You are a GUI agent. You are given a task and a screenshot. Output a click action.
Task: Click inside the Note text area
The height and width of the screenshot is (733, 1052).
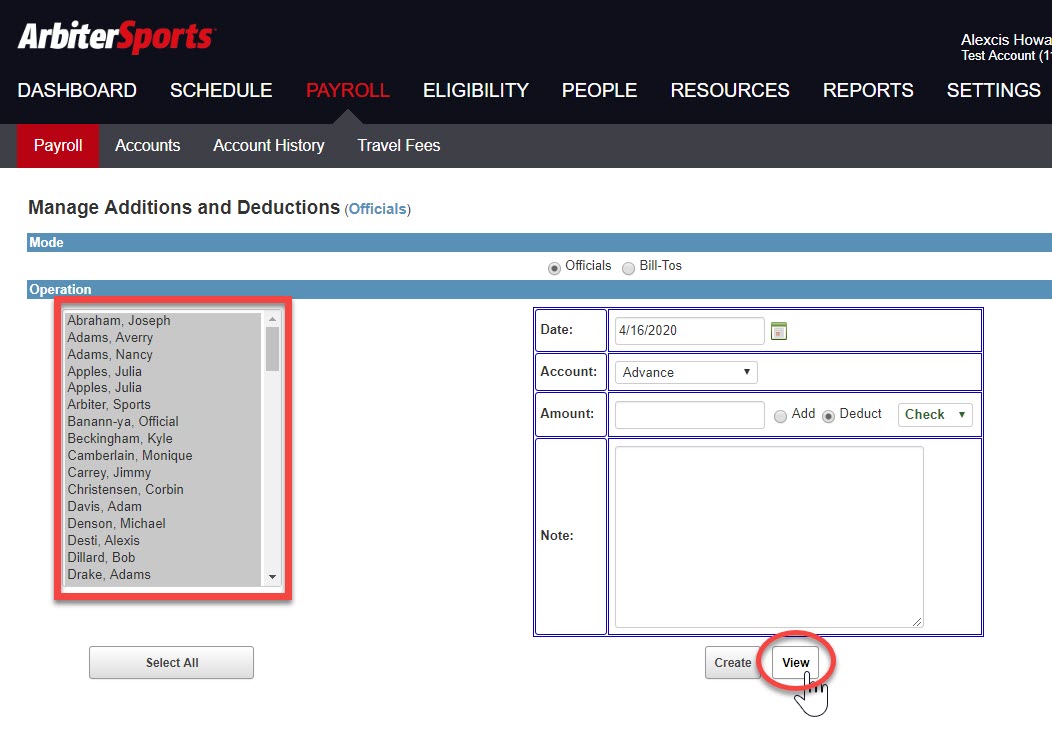(769, 537)
